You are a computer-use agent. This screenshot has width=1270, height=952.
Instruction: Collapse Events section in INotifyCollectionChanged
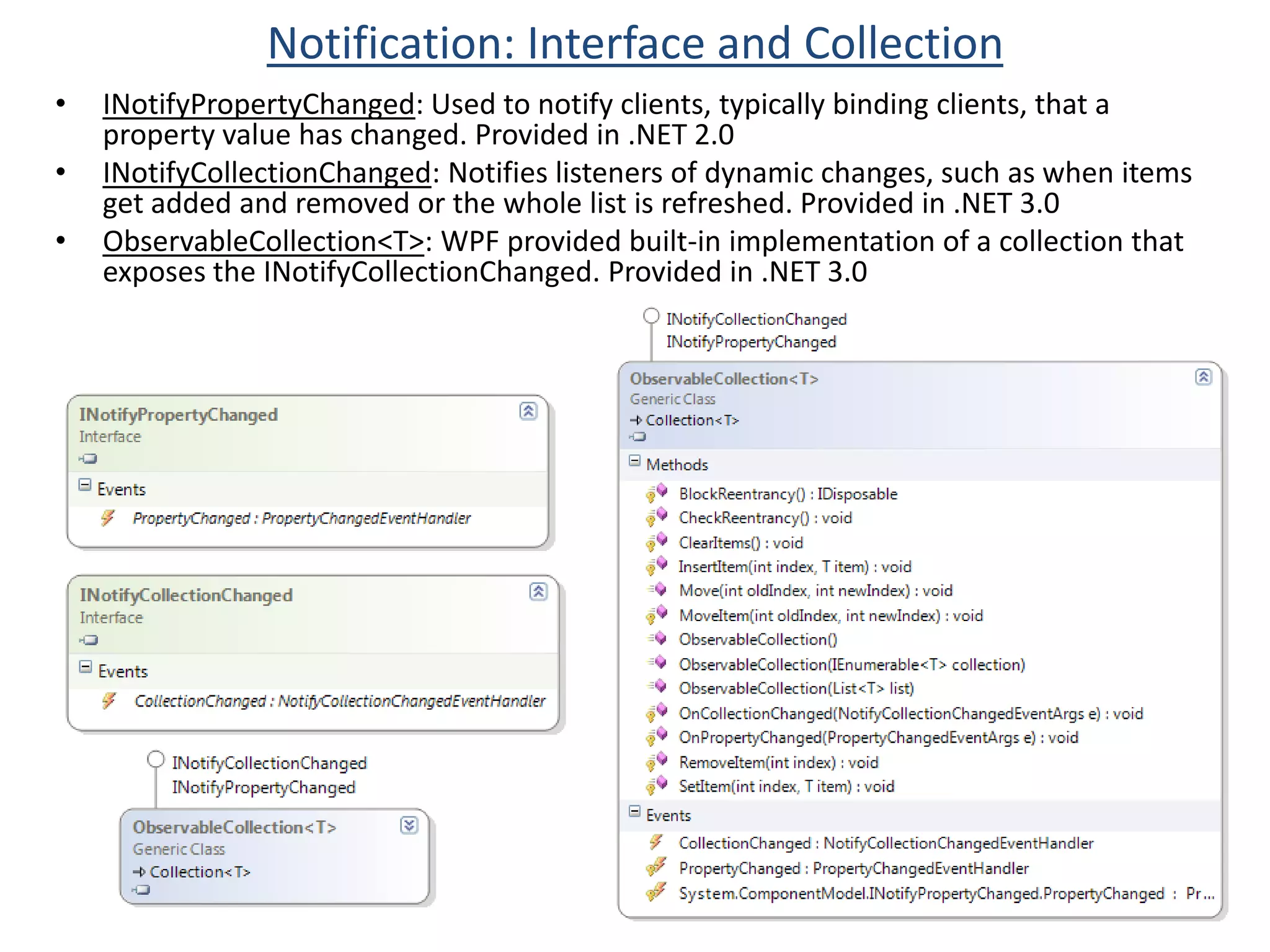click(x=86, y=667)
